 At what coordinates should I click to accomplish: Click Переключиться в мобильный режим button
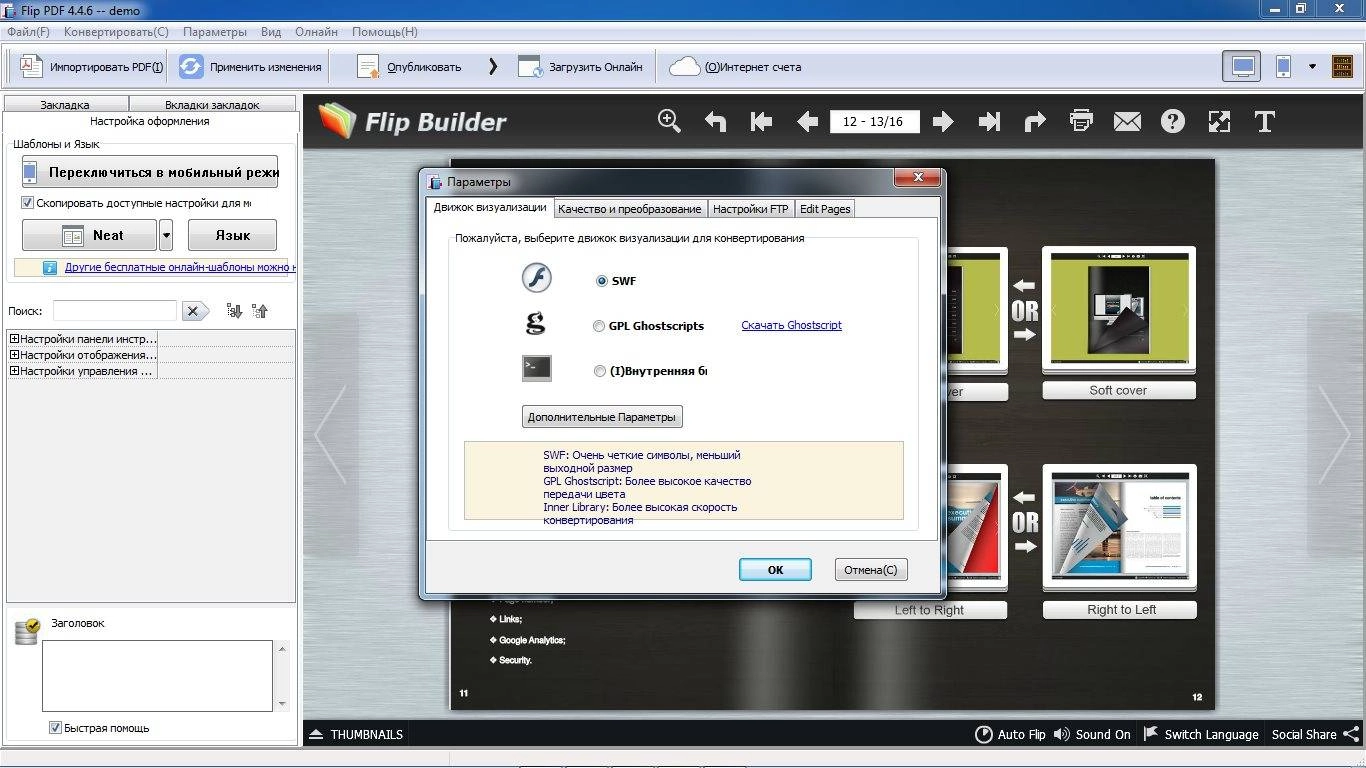pos(150,172)
